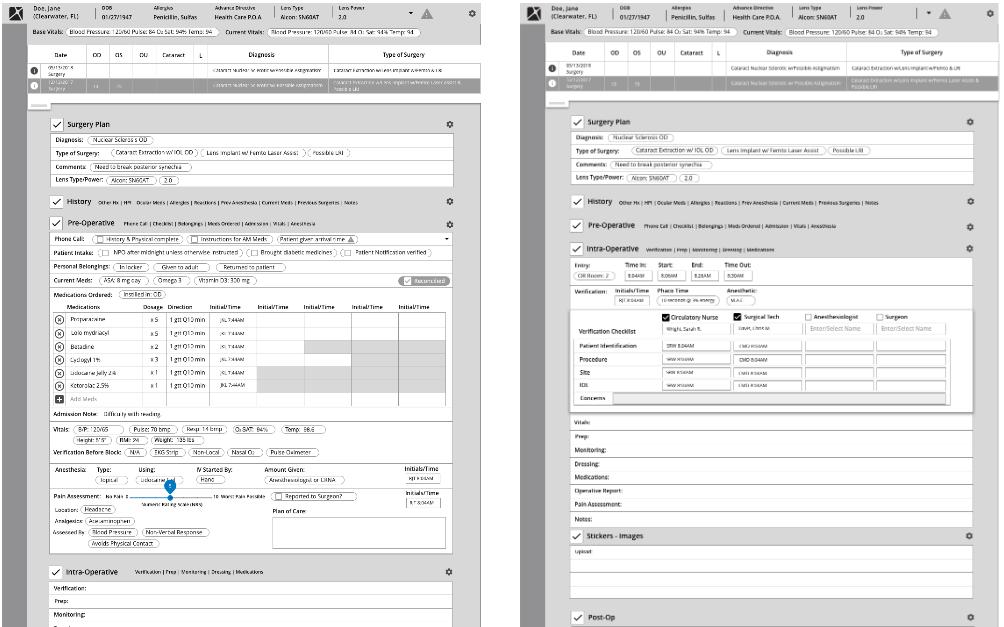Jump to Medications in right Intra-Operative nav
This screenshot has width=1004, height=627.
click(760, 250)
